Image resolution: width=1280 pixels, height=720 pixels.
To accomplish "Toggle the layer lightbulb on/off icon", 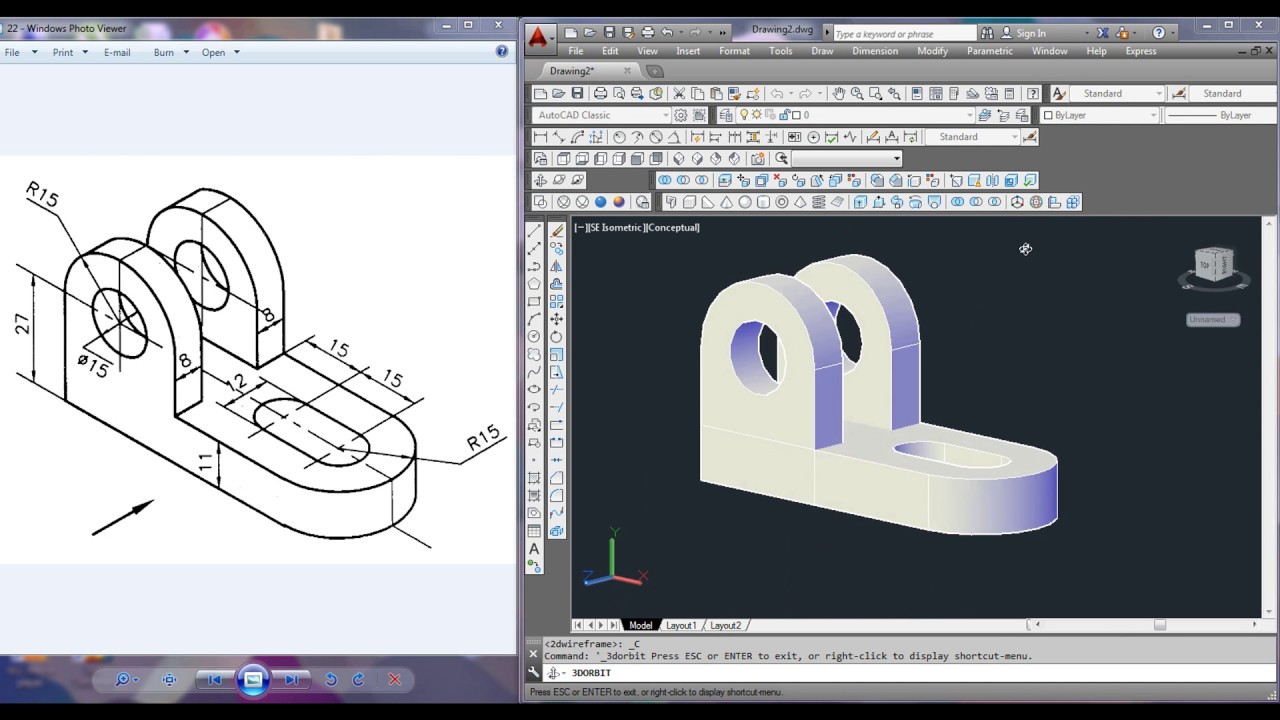I will click(744, 115).
